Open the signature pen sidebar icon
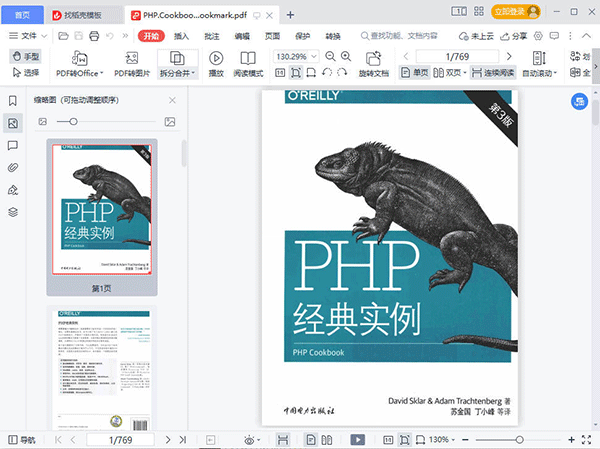Screen dimensions: 600x449 [13, 190]
